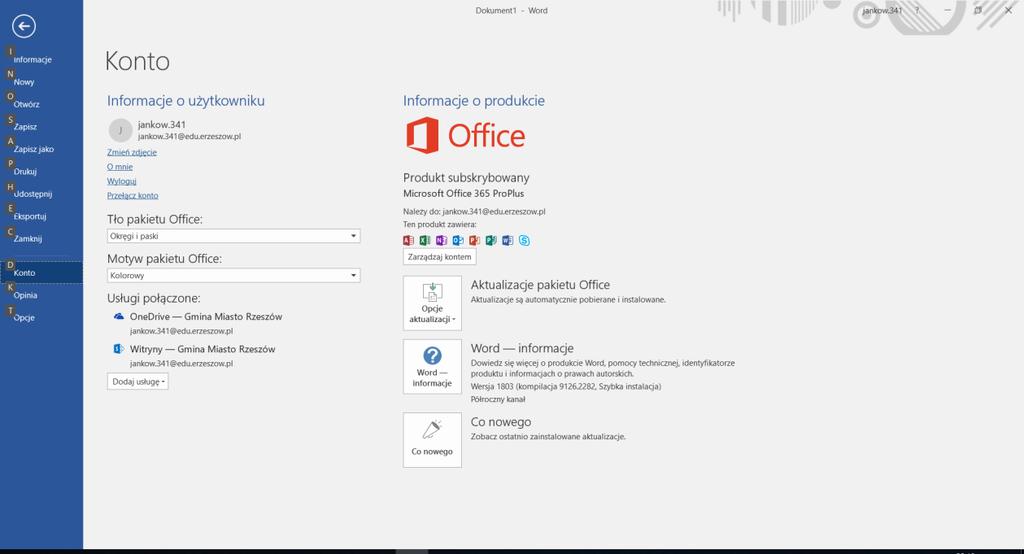Viewport: 1024px width, 554px height.
Task: Click the Wyloguj link
Action: point(121,181)
